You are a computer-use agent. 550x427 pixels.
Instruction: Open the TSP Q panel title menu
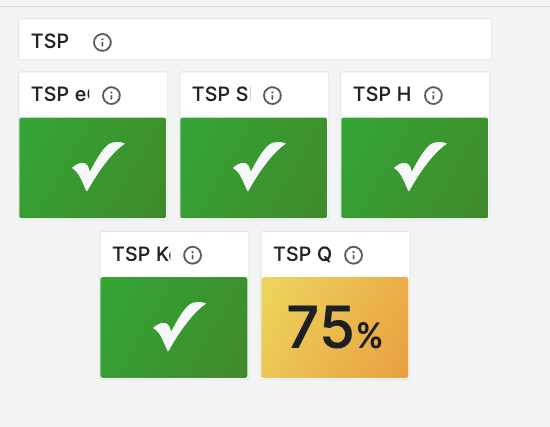point(303,254)
